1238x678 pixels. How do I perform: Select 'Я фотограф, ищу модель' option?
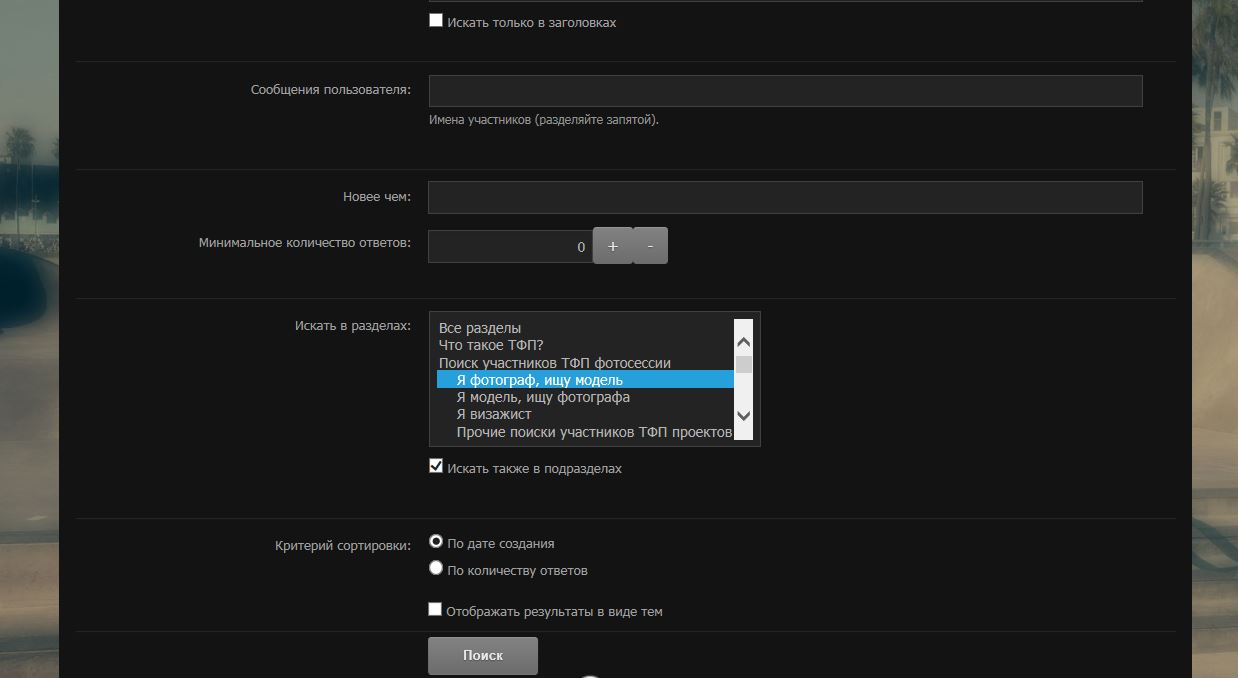coord(540,380)
